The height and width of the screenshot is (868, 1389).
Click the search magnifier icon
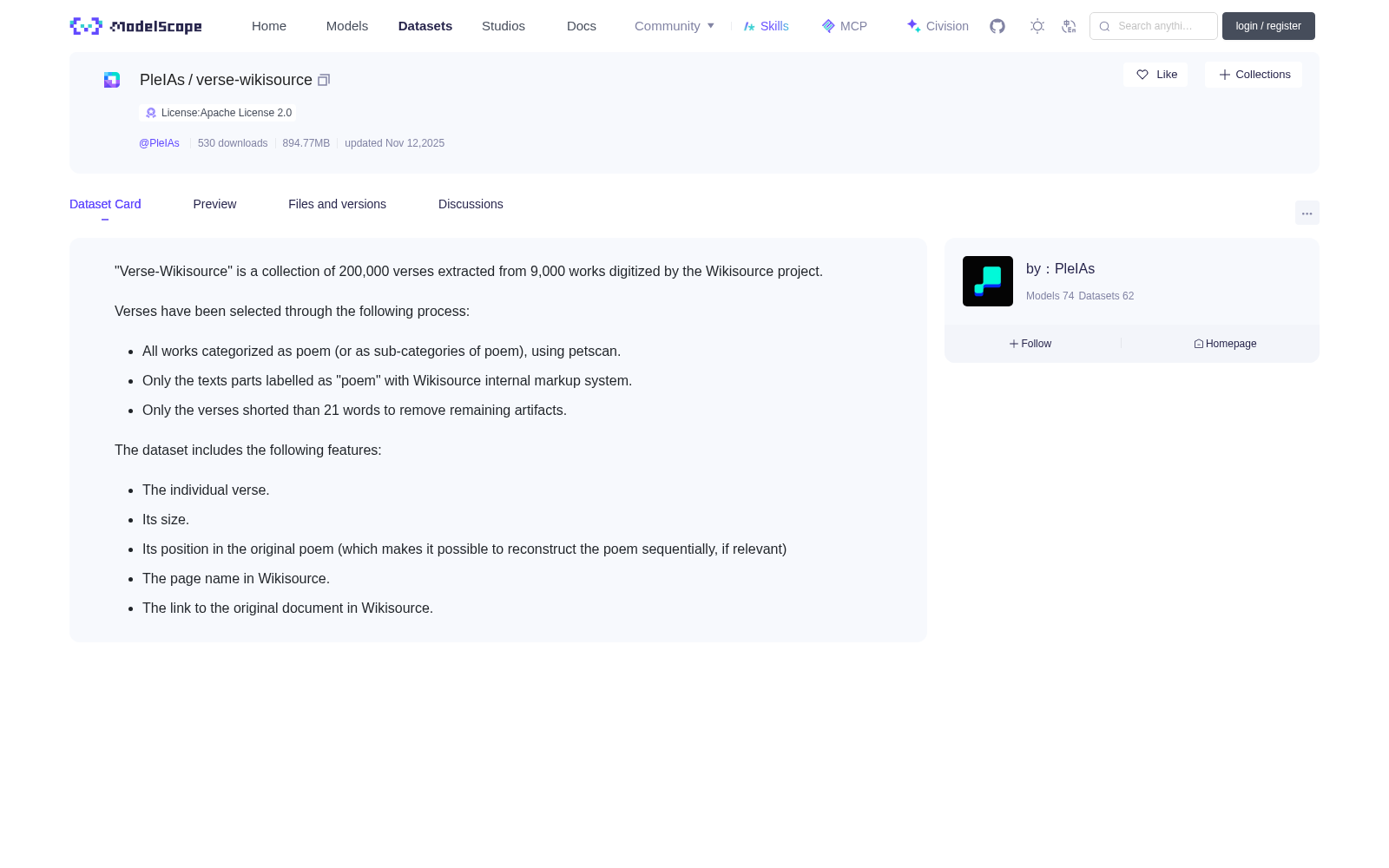[1104, 26]
